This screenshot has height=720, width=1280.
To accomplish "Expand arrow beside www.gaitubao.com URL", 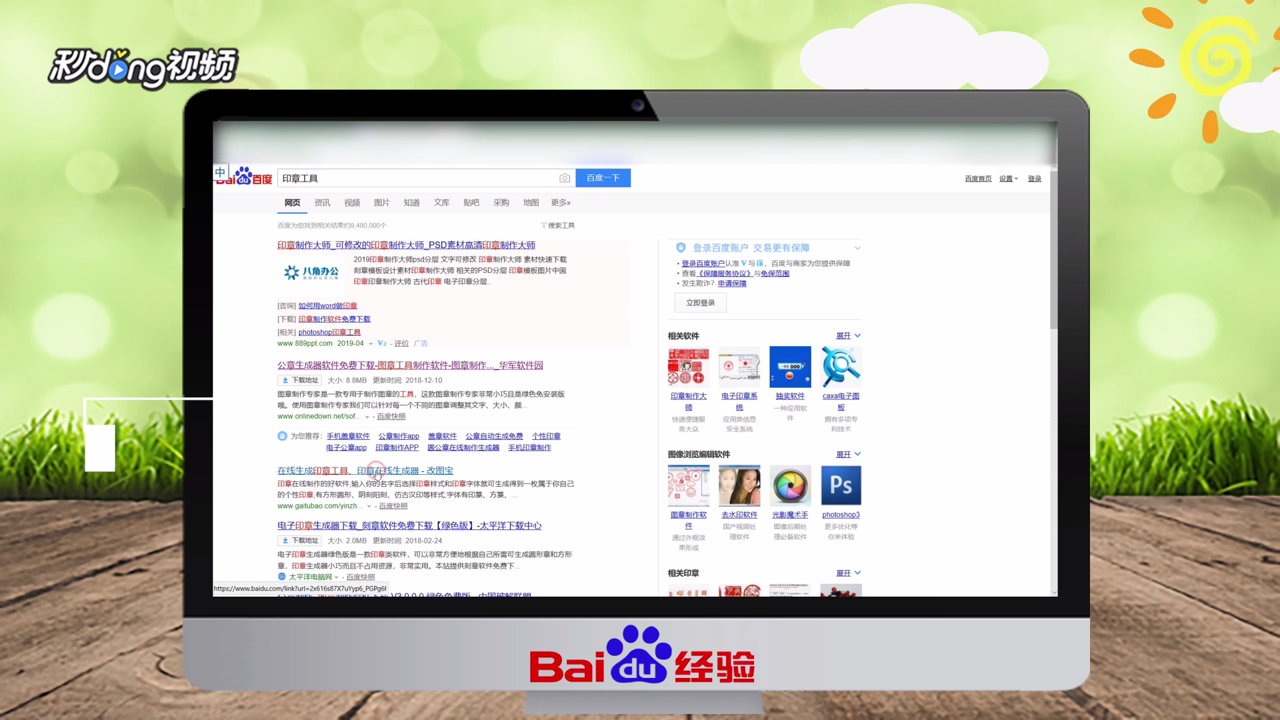I will pos(367,507).
